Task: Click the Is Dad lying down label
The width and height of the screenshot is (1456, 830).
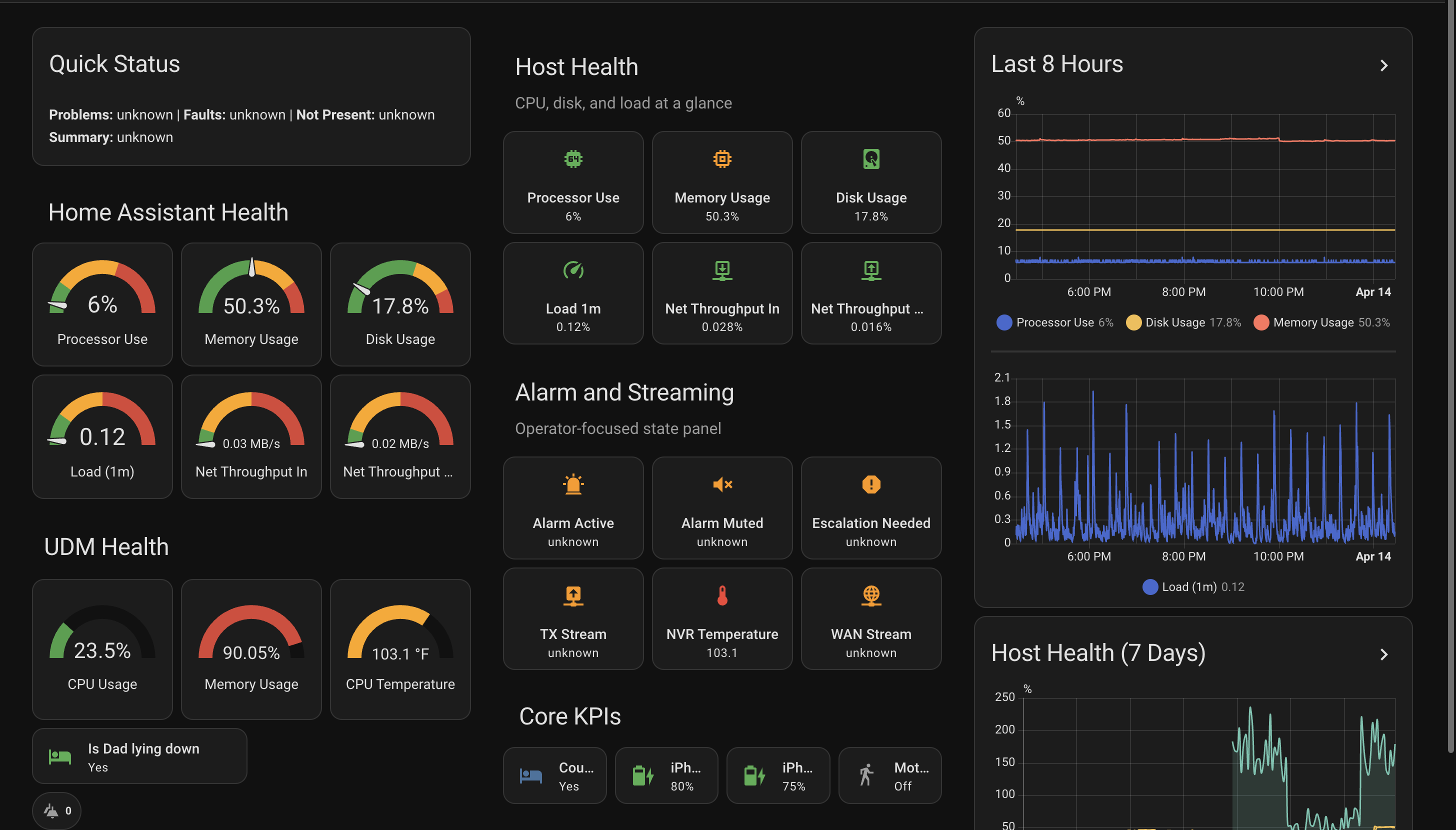Action: [x=143, y=748]
